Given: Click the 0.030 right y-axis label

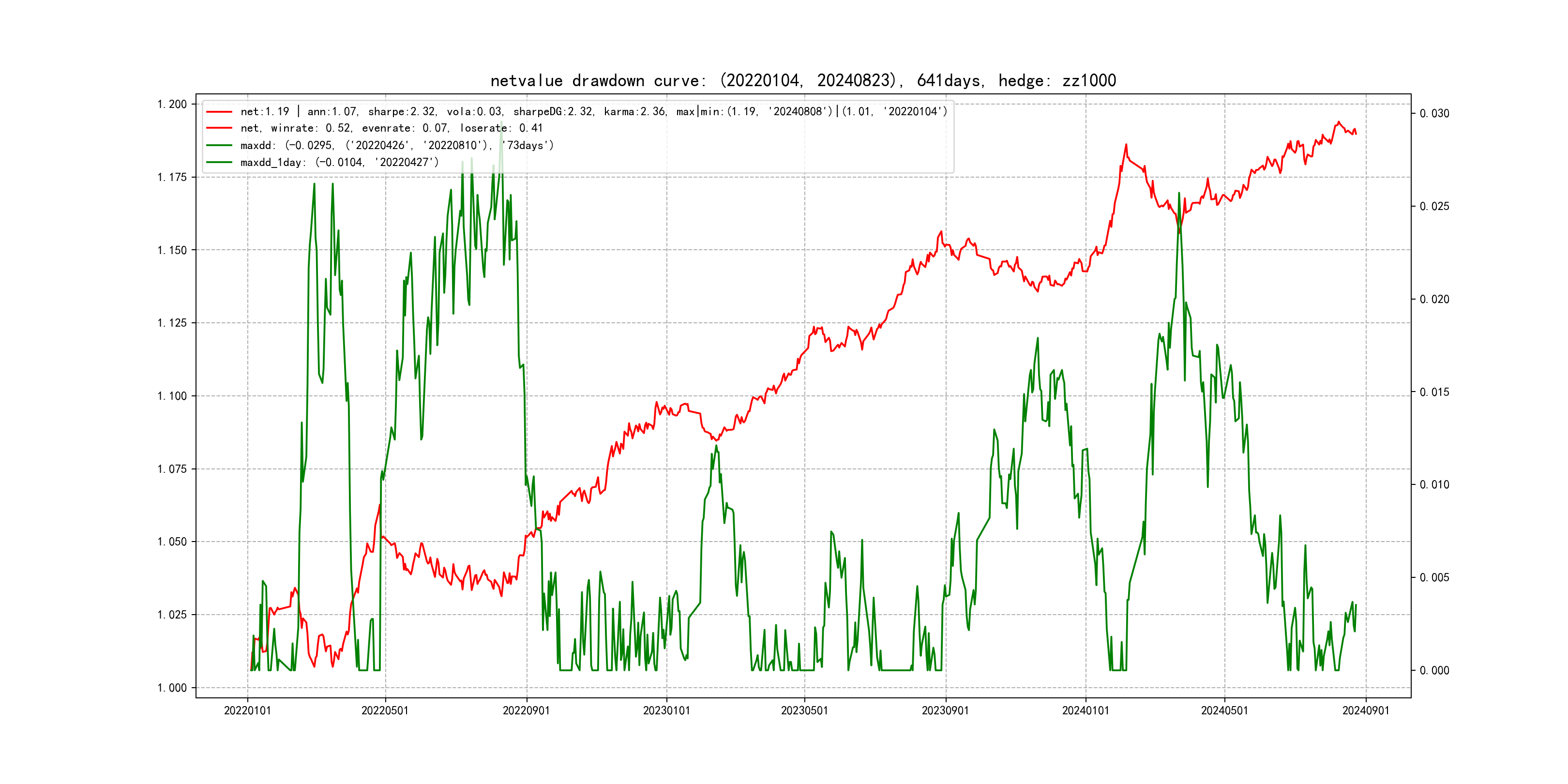Looking at the screenshot, I should (1434, 114).
